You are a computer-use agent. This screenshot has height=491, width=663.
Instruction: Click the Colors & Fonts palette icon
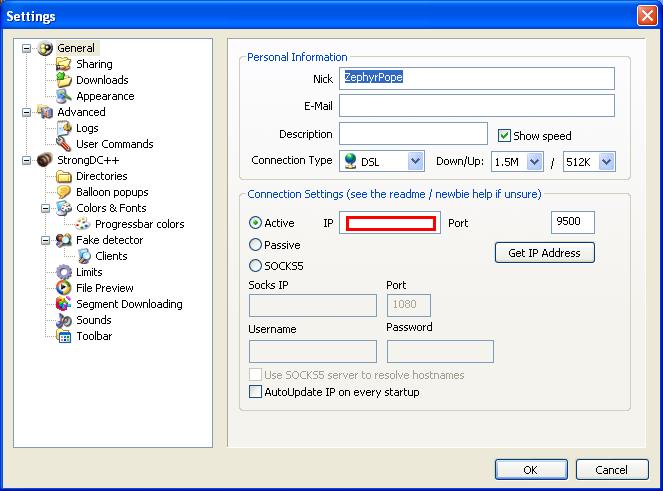coord(64,208)
